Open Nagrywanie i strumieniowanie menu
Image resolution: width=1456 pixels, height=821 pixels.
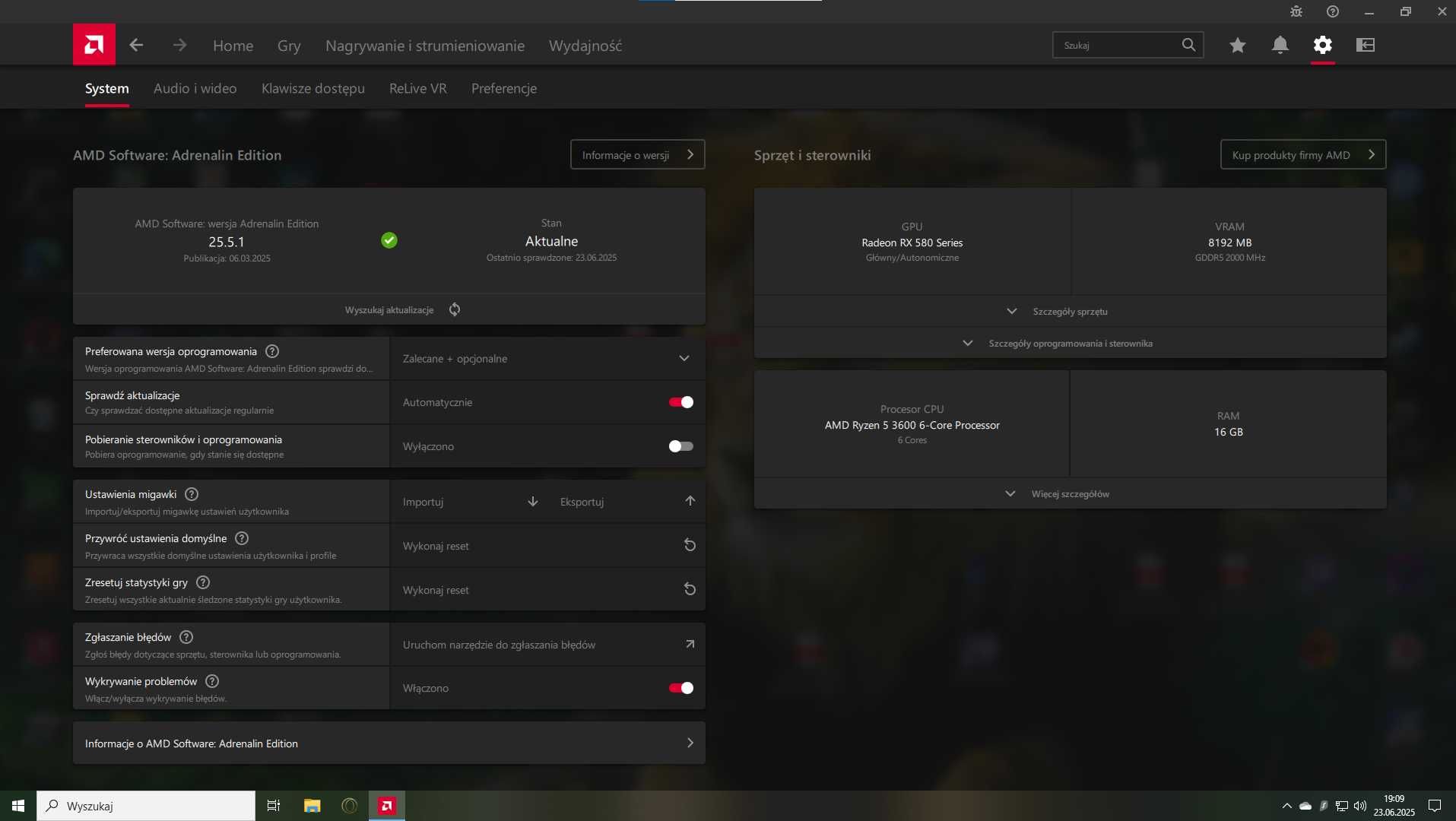pyautogui.click(x=425, y=46)
